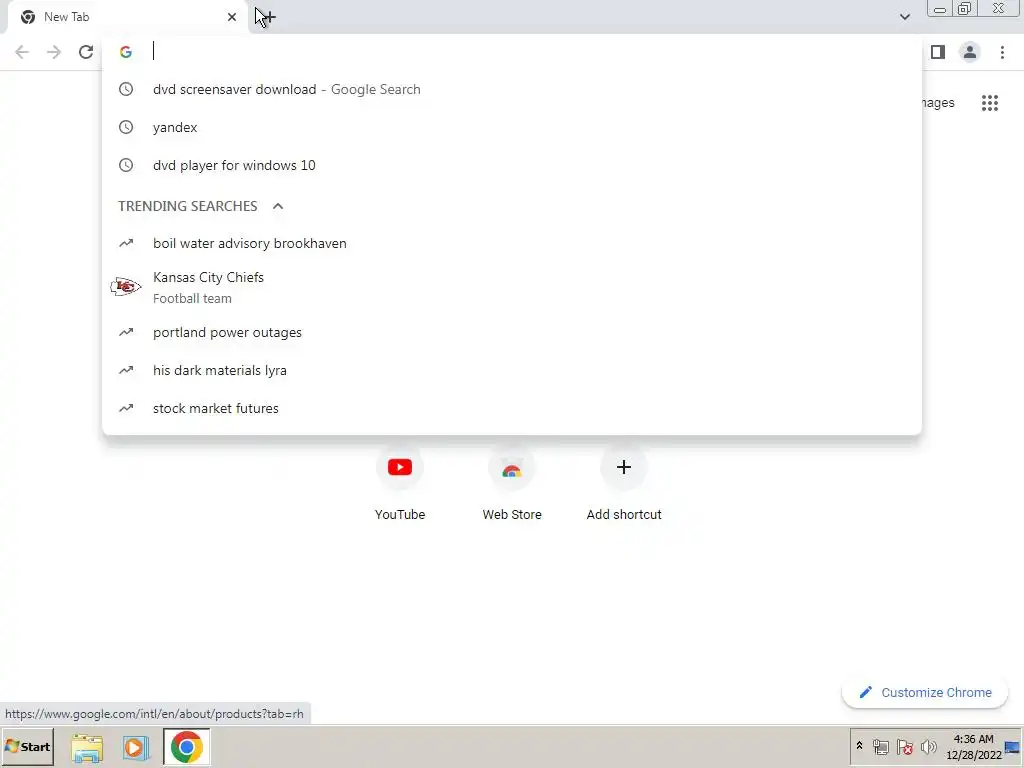Click the 'TRENDING SEARCHES' header text
Image resolution: width=1024 pixels, height=768 pixels.
coord(187,206)
